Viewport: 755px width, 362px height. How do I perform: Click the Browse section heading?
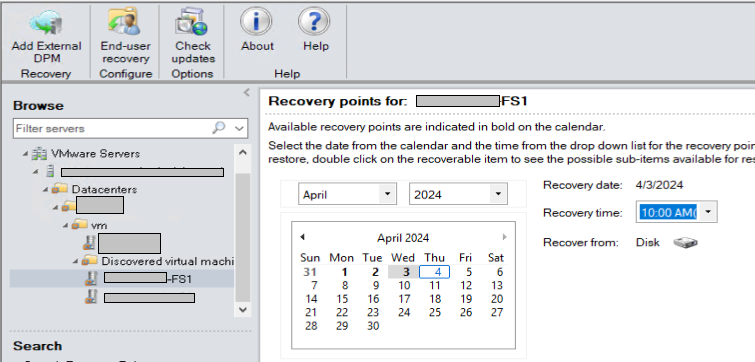tap(38, 105)
